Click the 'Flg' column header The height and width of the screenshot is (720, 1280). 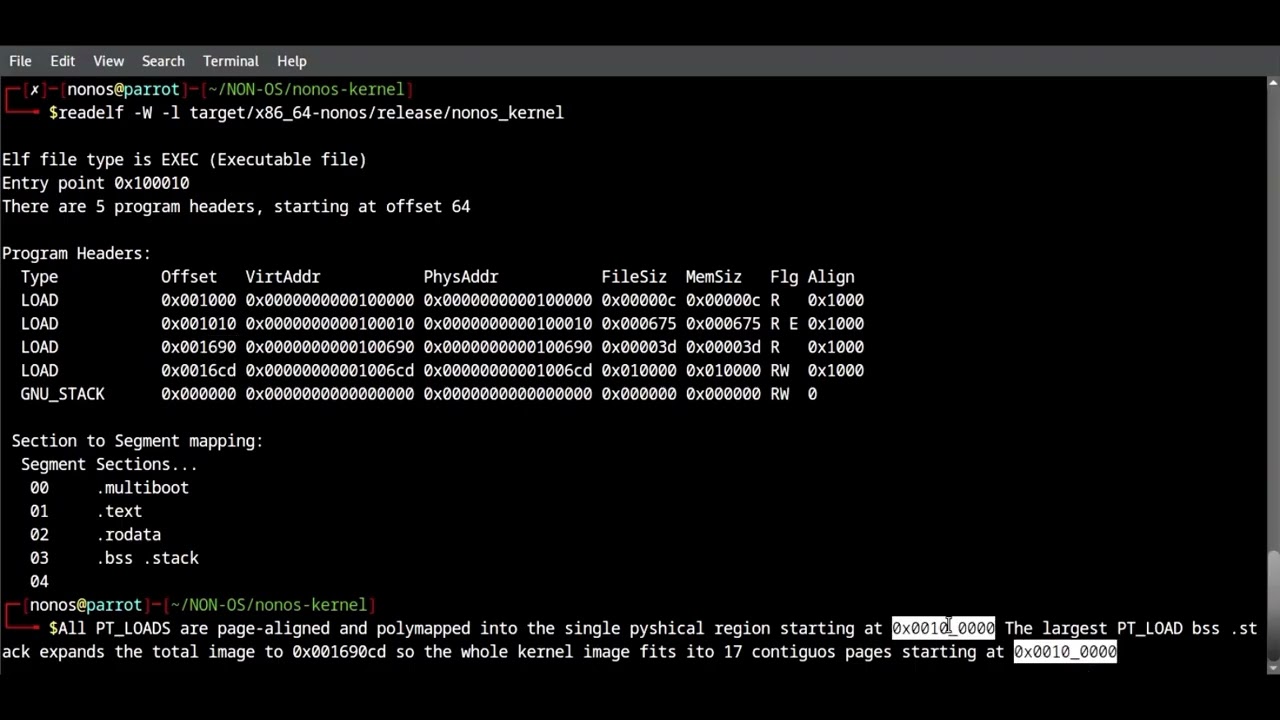[x=784, y=277]
